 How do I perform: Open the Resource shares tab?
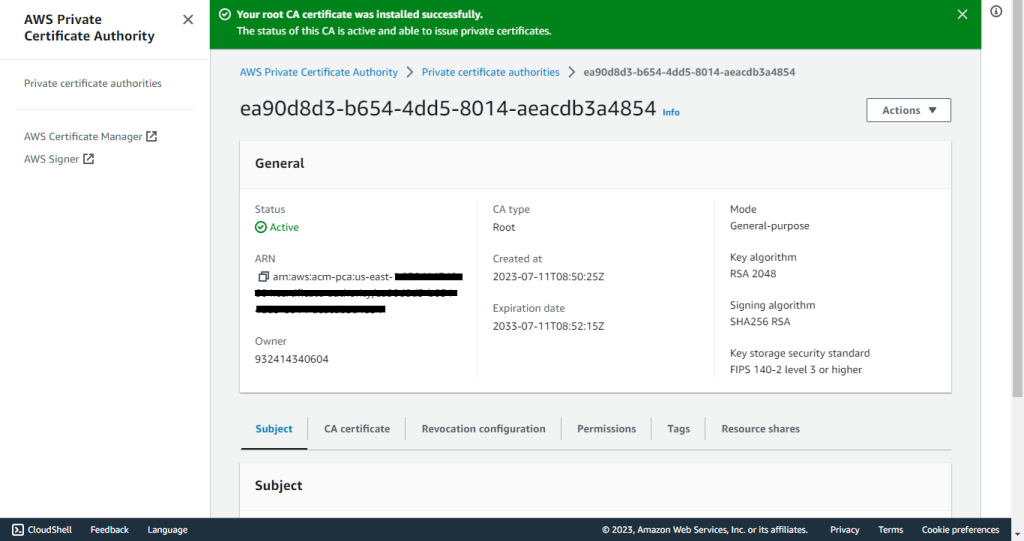click(x=760, y=429)
